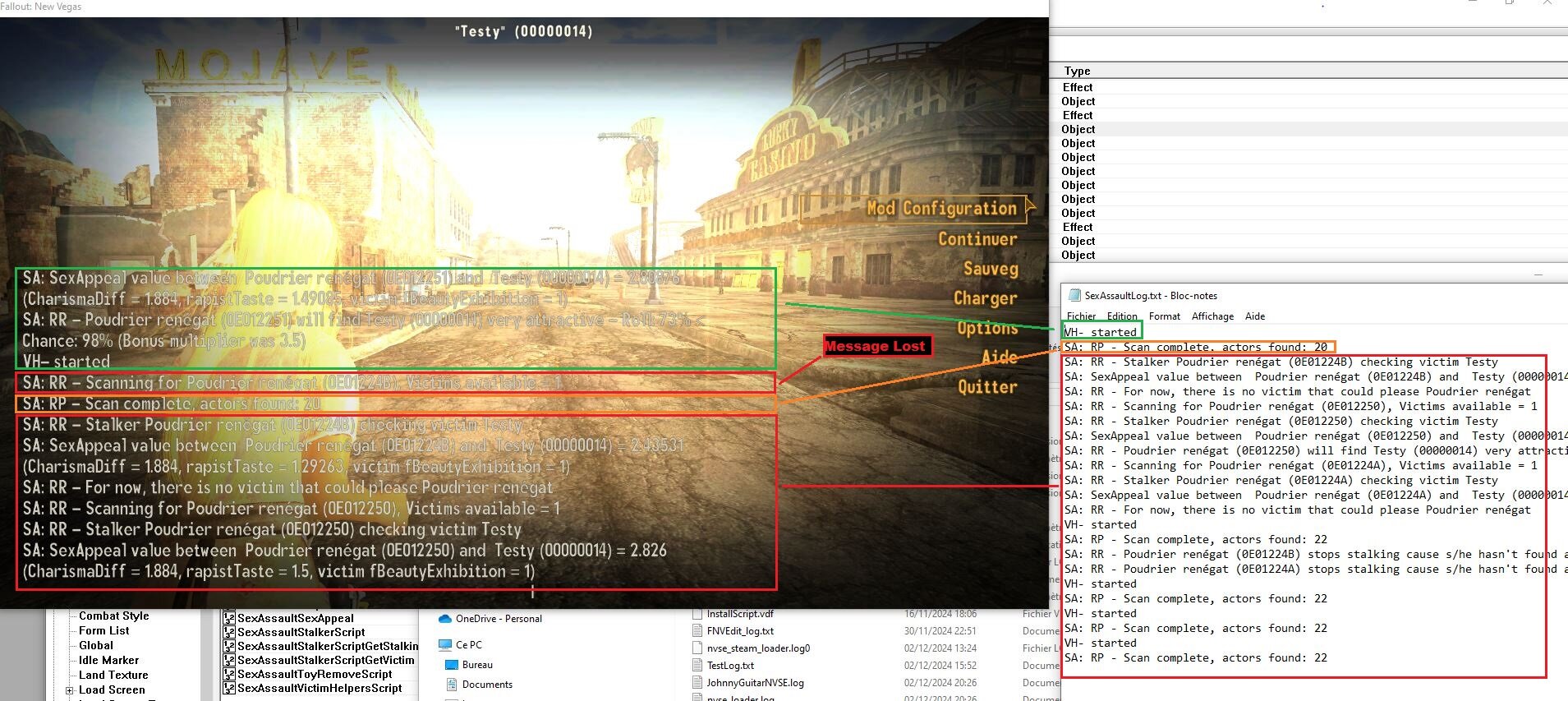Select the FNVEdit_log.txt file icon
Viewport: 1568px width, 701px height.
click(x=697, y=631)
